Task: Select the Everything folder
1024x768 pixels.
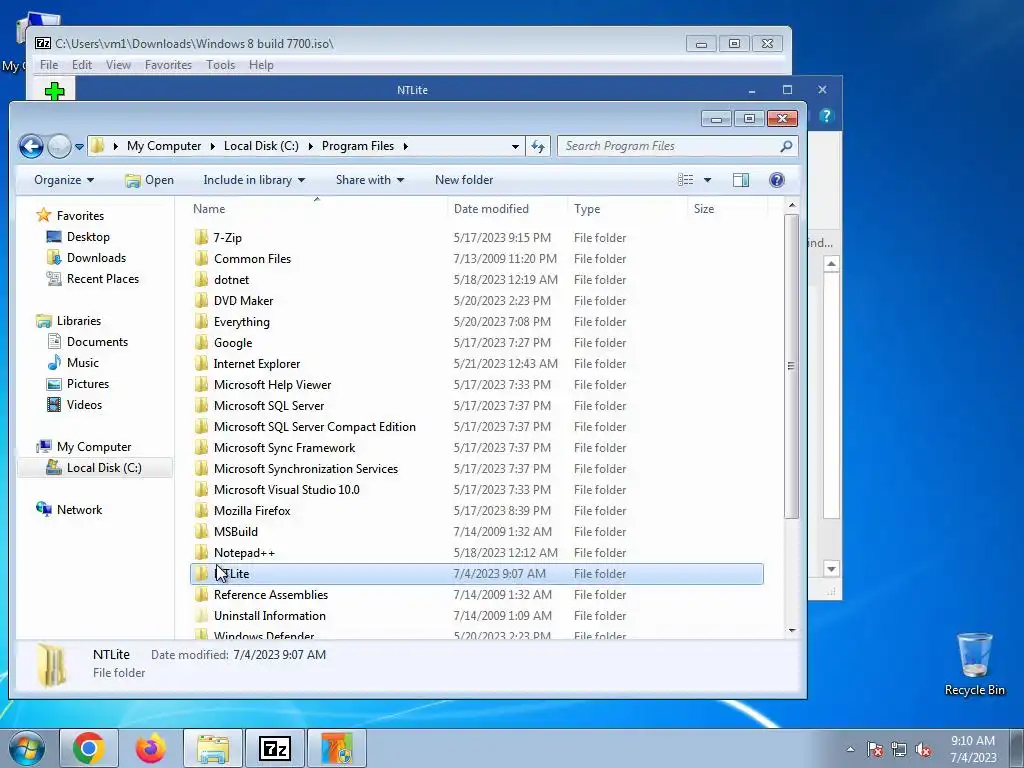Action: click(241, 321)
